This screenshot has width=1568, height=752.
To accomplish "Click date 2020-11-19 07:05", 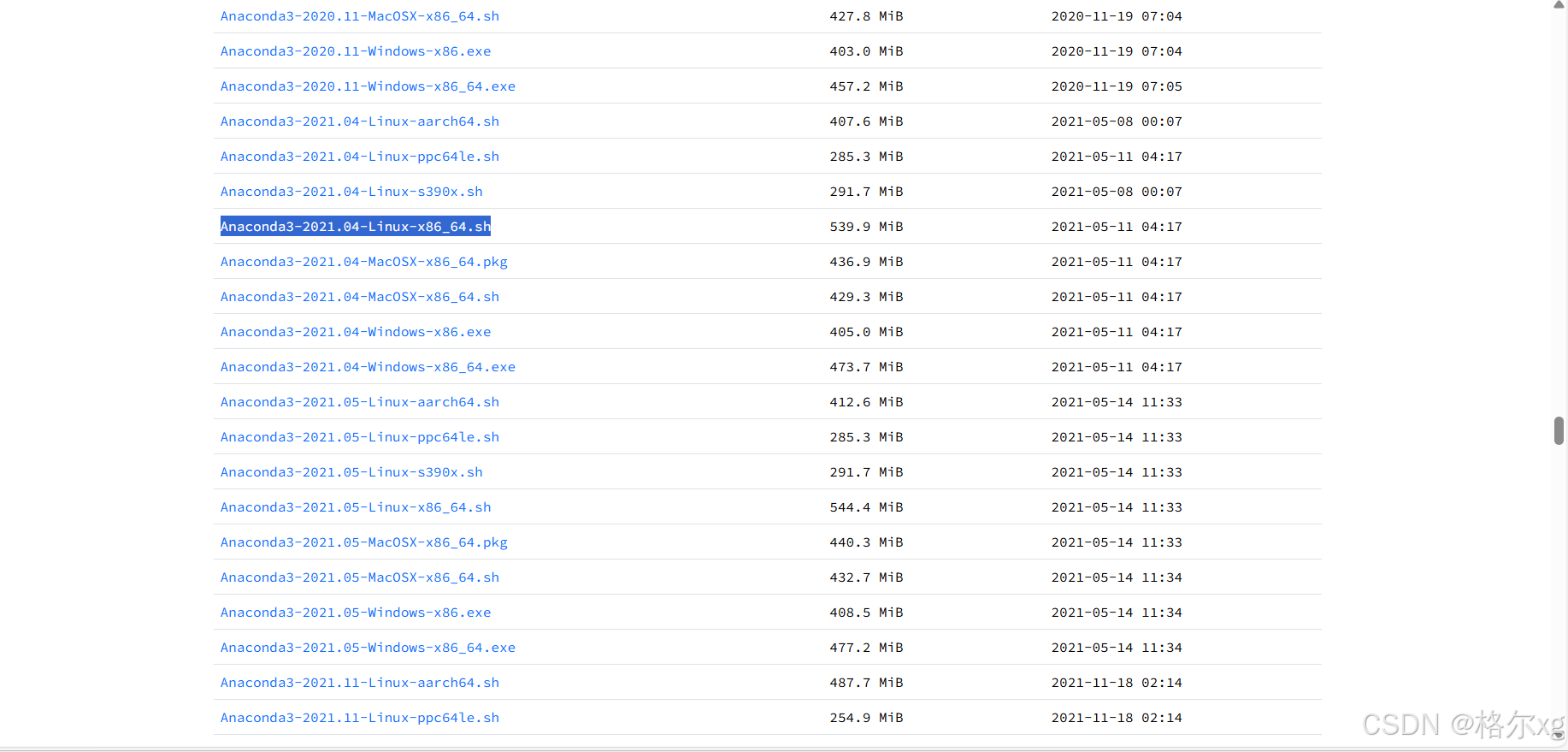I will 1117,86.
